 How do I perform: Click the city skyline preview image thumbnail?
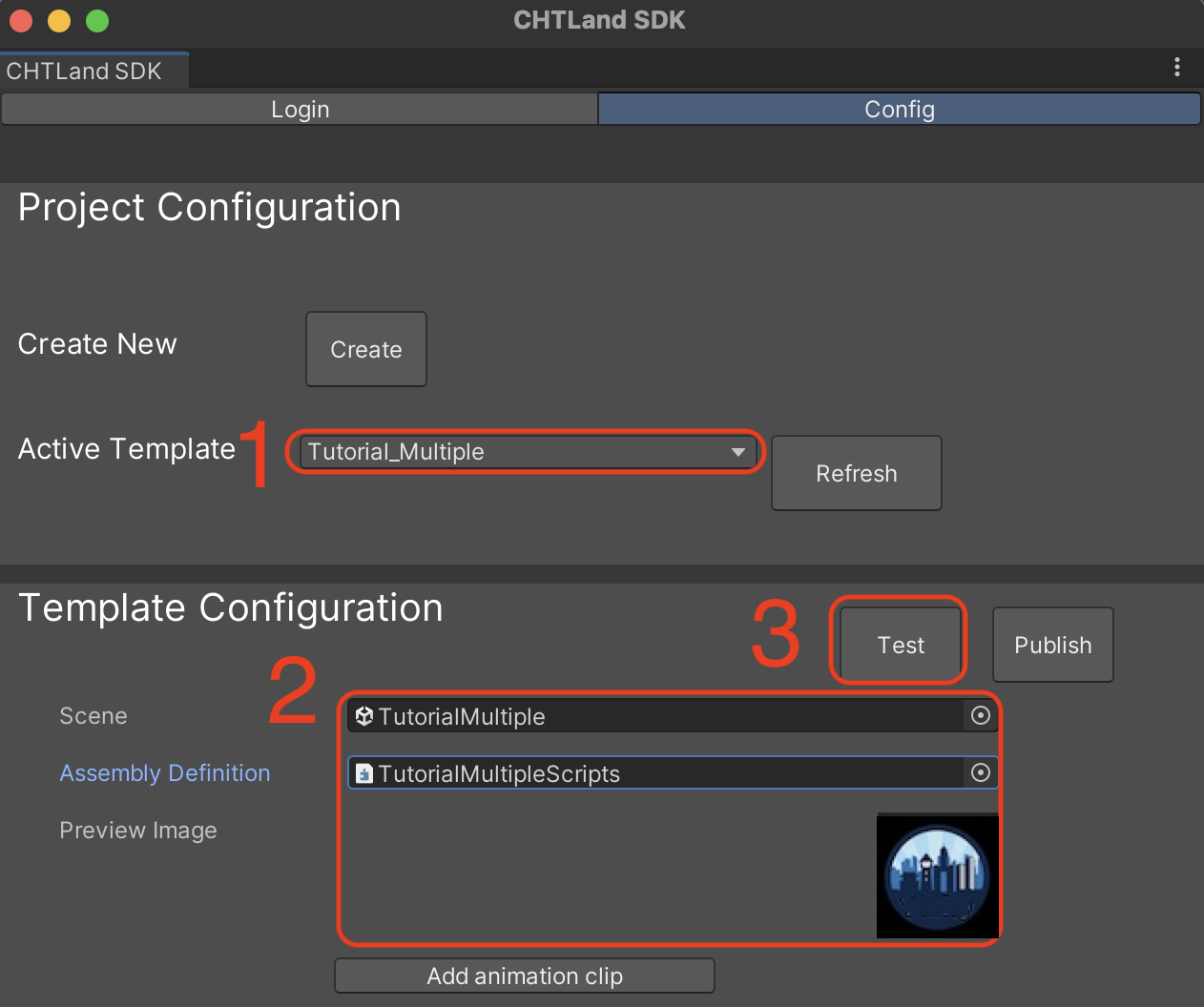(938, 875)
